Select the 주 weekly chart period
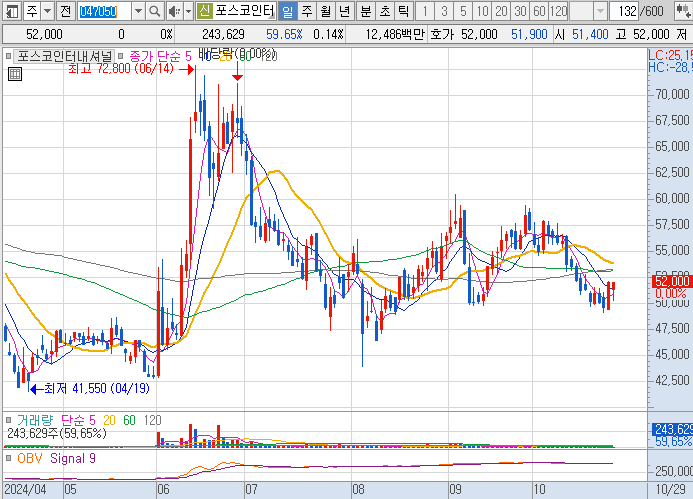The height and width of the screenshot is (499, 693). [307, 11]
